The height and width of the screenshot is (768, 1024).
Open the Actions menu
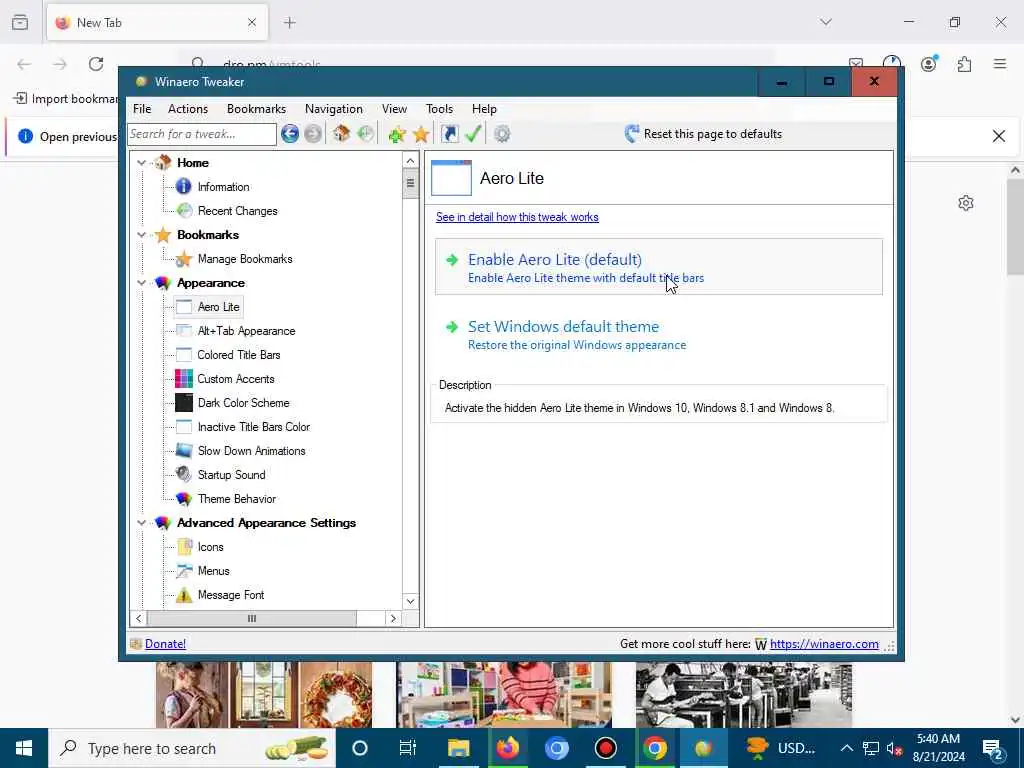187,109
